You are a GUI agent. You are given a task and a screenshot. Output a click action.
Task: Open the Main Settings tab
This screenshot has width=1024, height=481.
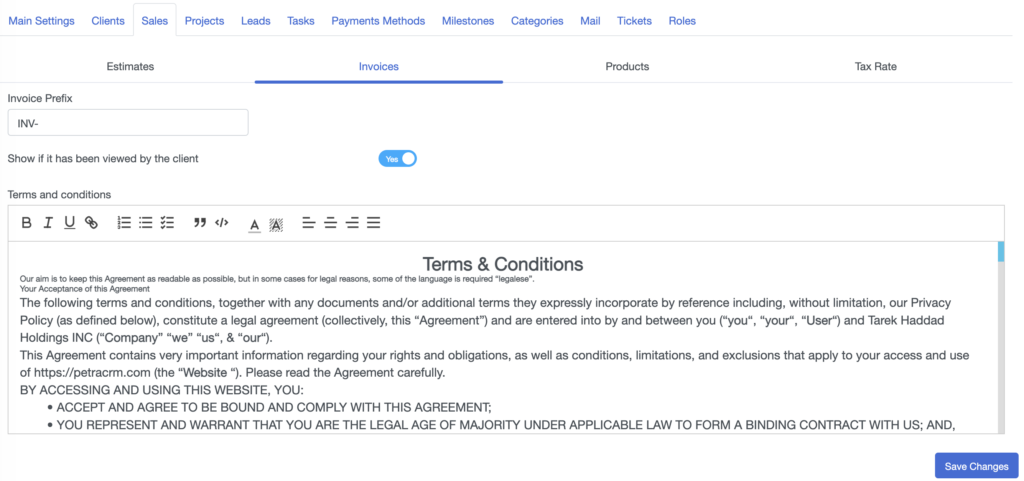[x=41, y=21]
